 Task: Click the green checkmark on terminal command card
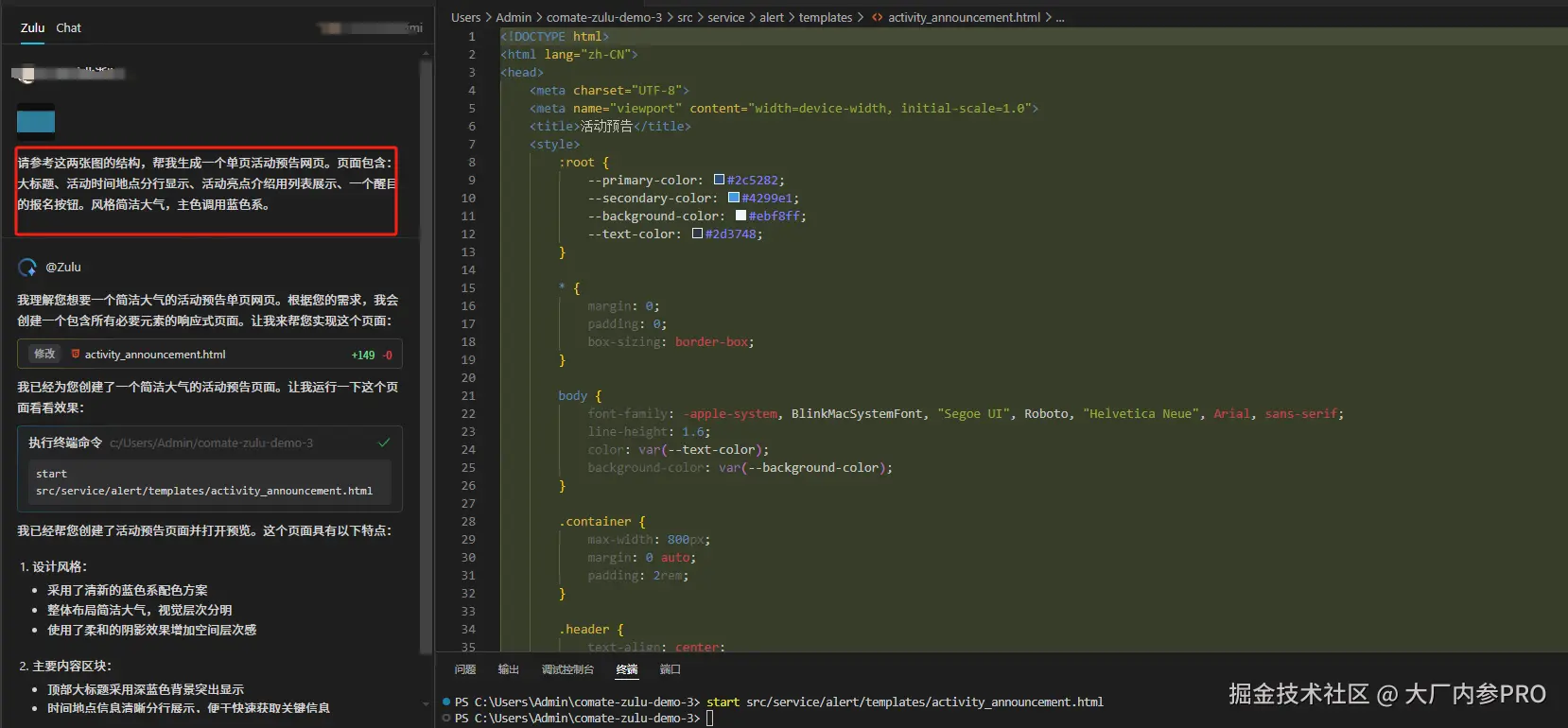point(384,442)
